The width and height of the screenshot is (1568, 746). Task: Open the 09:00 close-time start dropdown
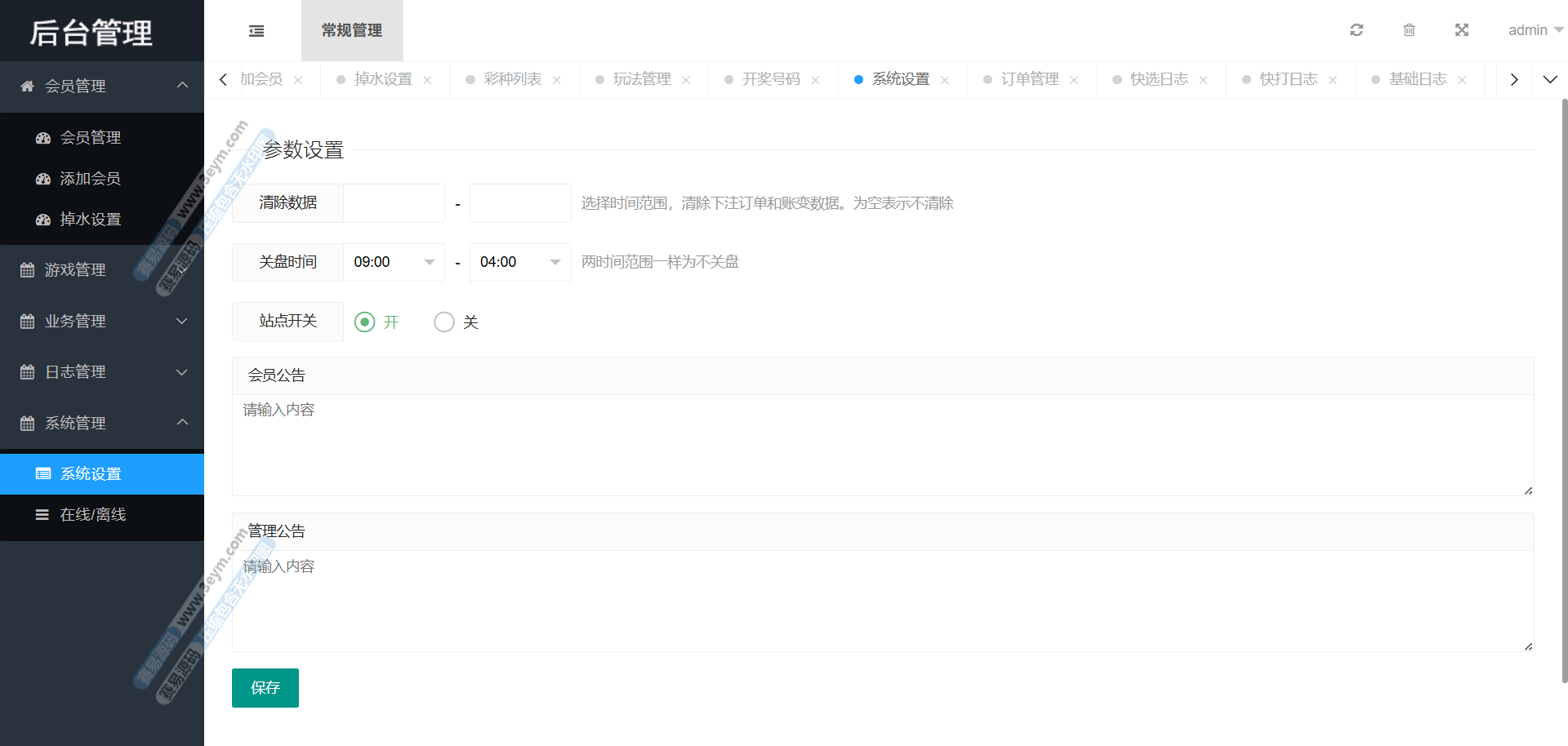[x=394, y=262]
